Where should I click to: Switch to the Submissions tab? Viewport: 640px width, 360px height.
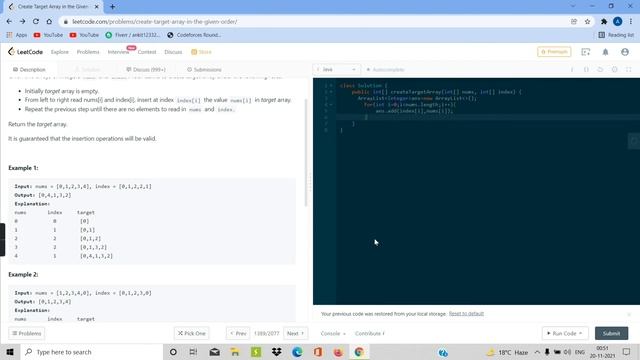pyautogui.click(x=204, y=70)
